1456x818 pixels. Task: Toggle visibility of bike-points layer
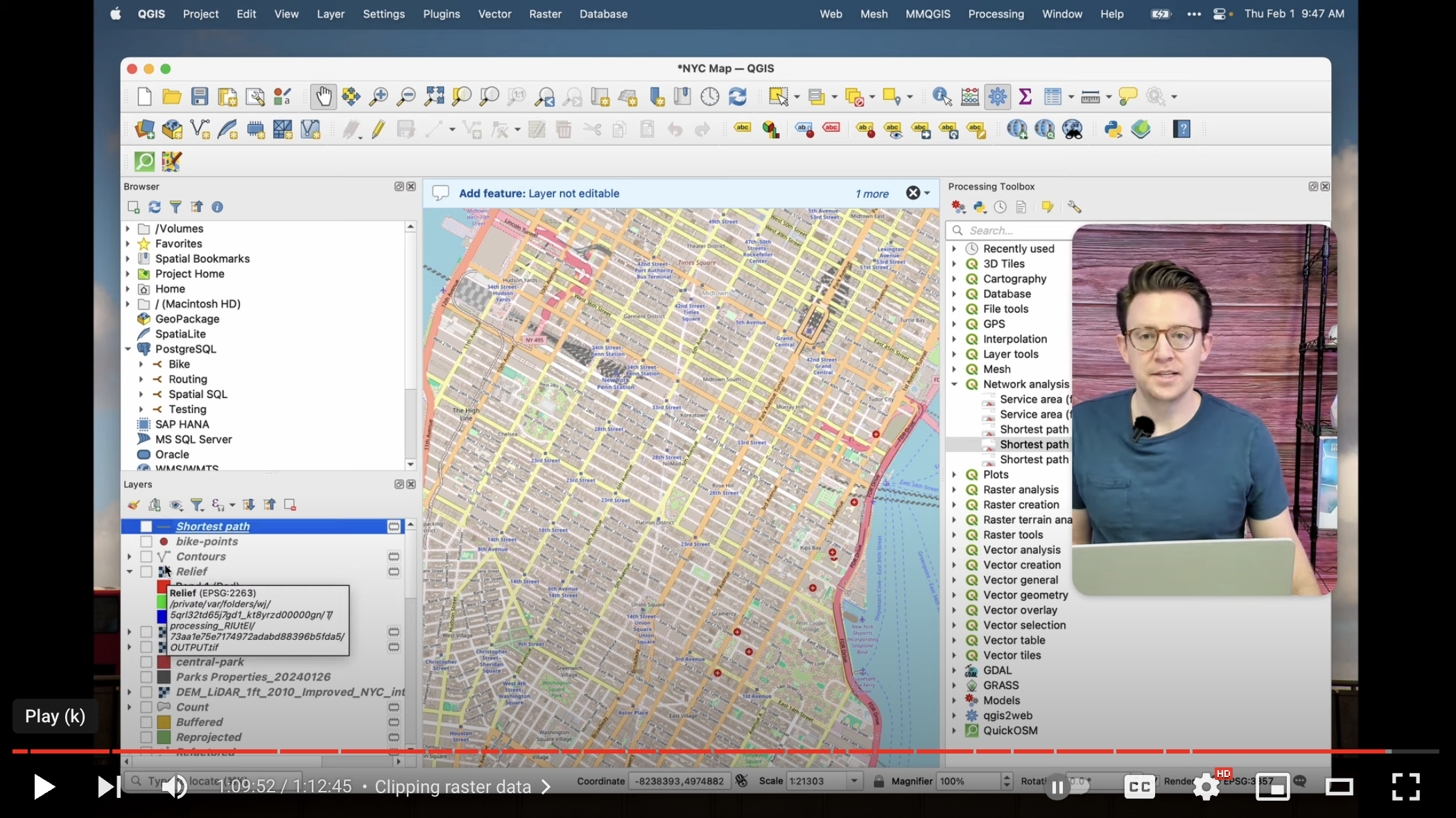(x=146, y=541)
